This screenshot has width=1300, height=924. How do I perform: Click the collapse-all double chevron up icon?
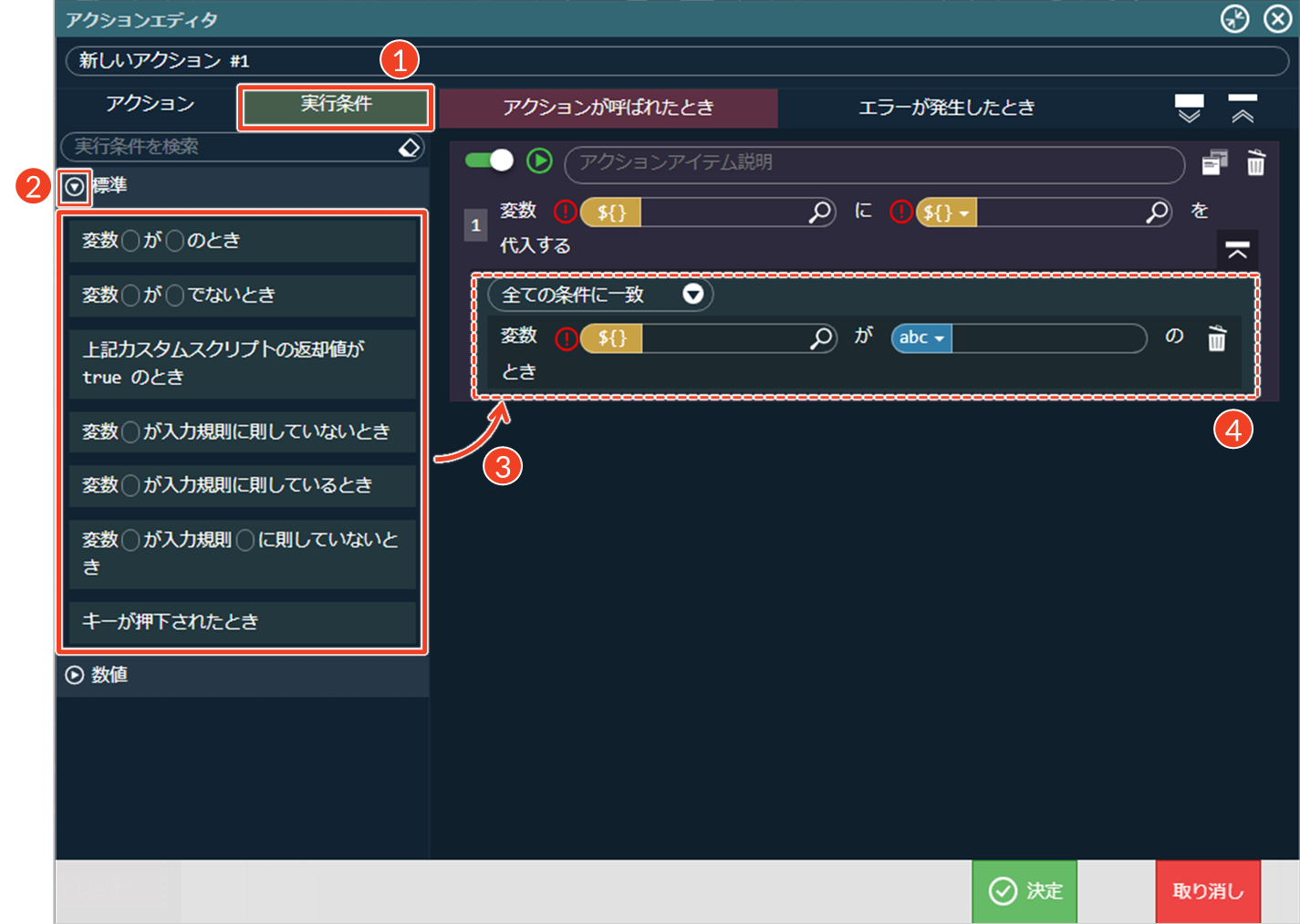1243,108
